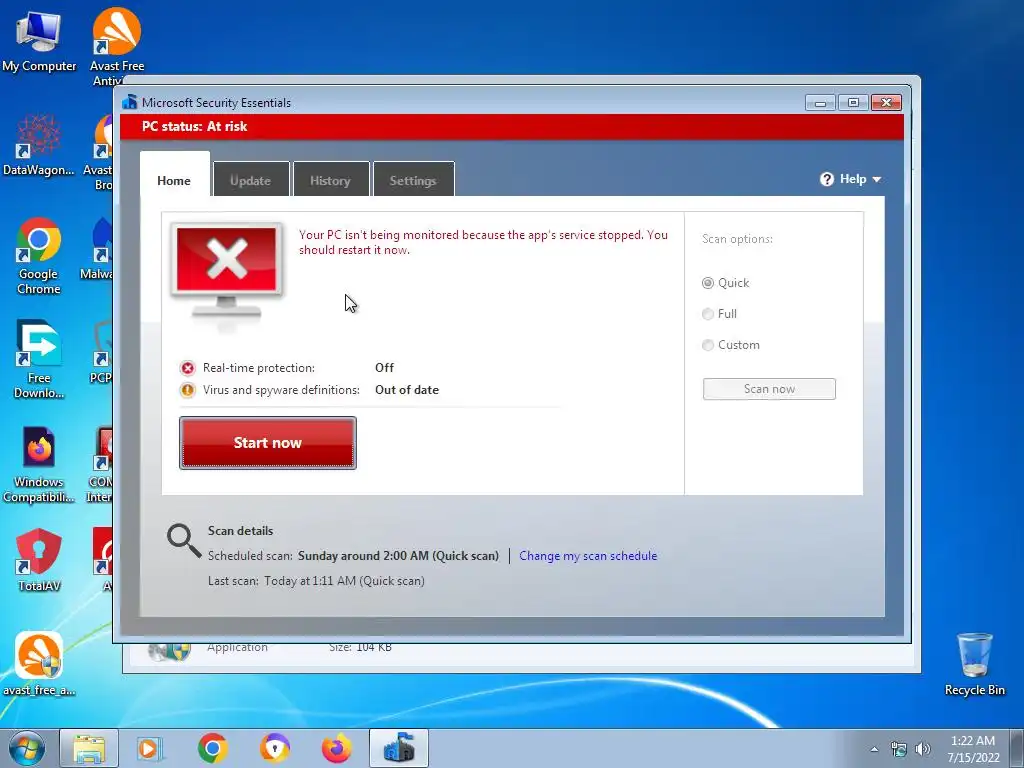Viewport: 1024px width, 768px height.
Task: Minimize the Microsoft Security Essentials window
Action: click(x=820, y=103)
